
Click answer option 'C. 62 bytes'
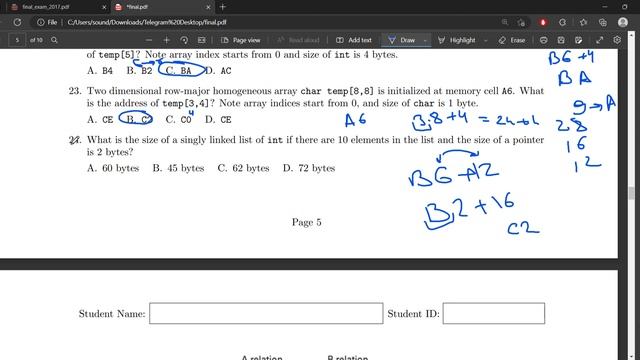pos(243,168)
